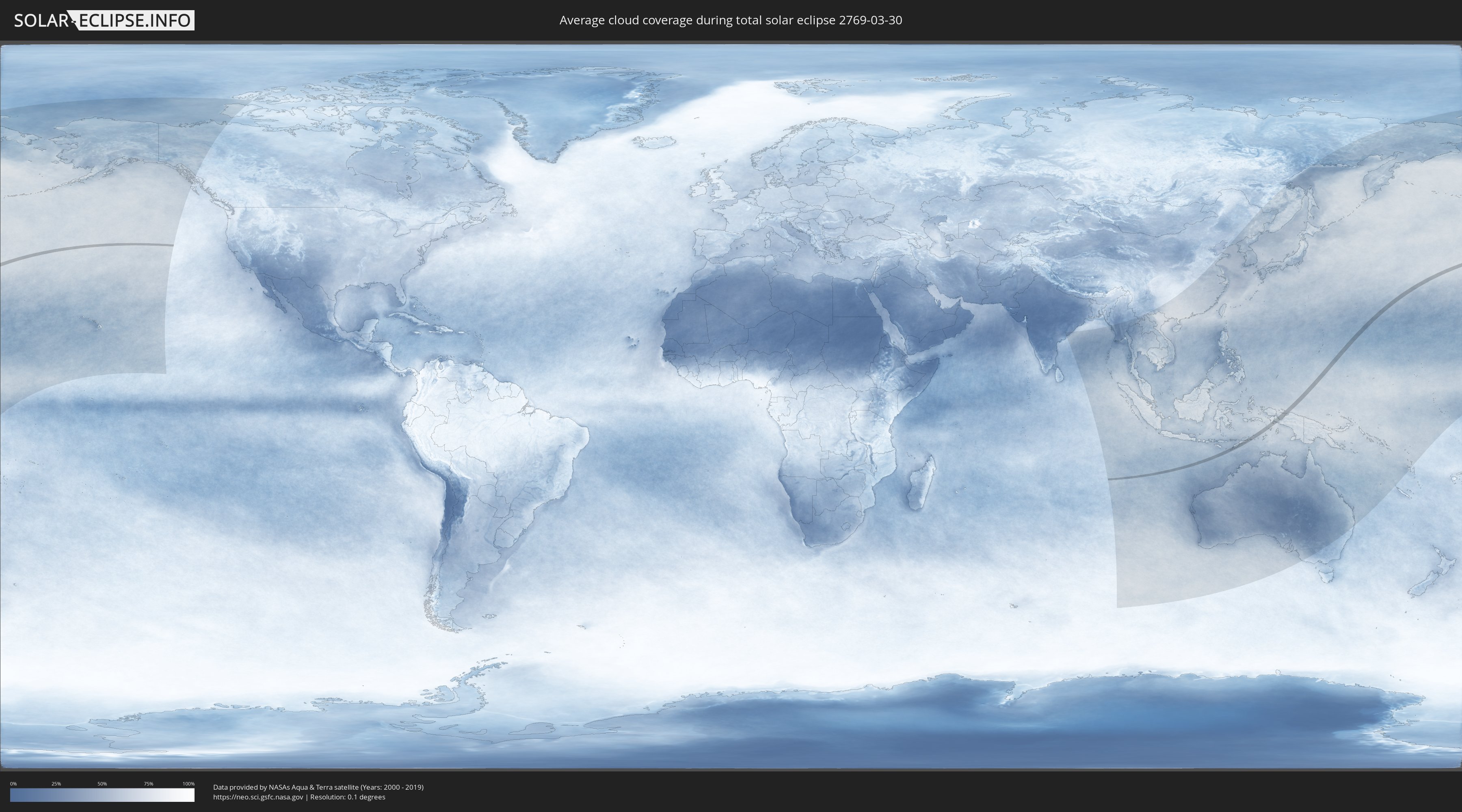The height and width of the screenshot is (812, 1462).
Task: Click the neo.sci.gsfc.nasa.gov link text
Action: [258, 797]
